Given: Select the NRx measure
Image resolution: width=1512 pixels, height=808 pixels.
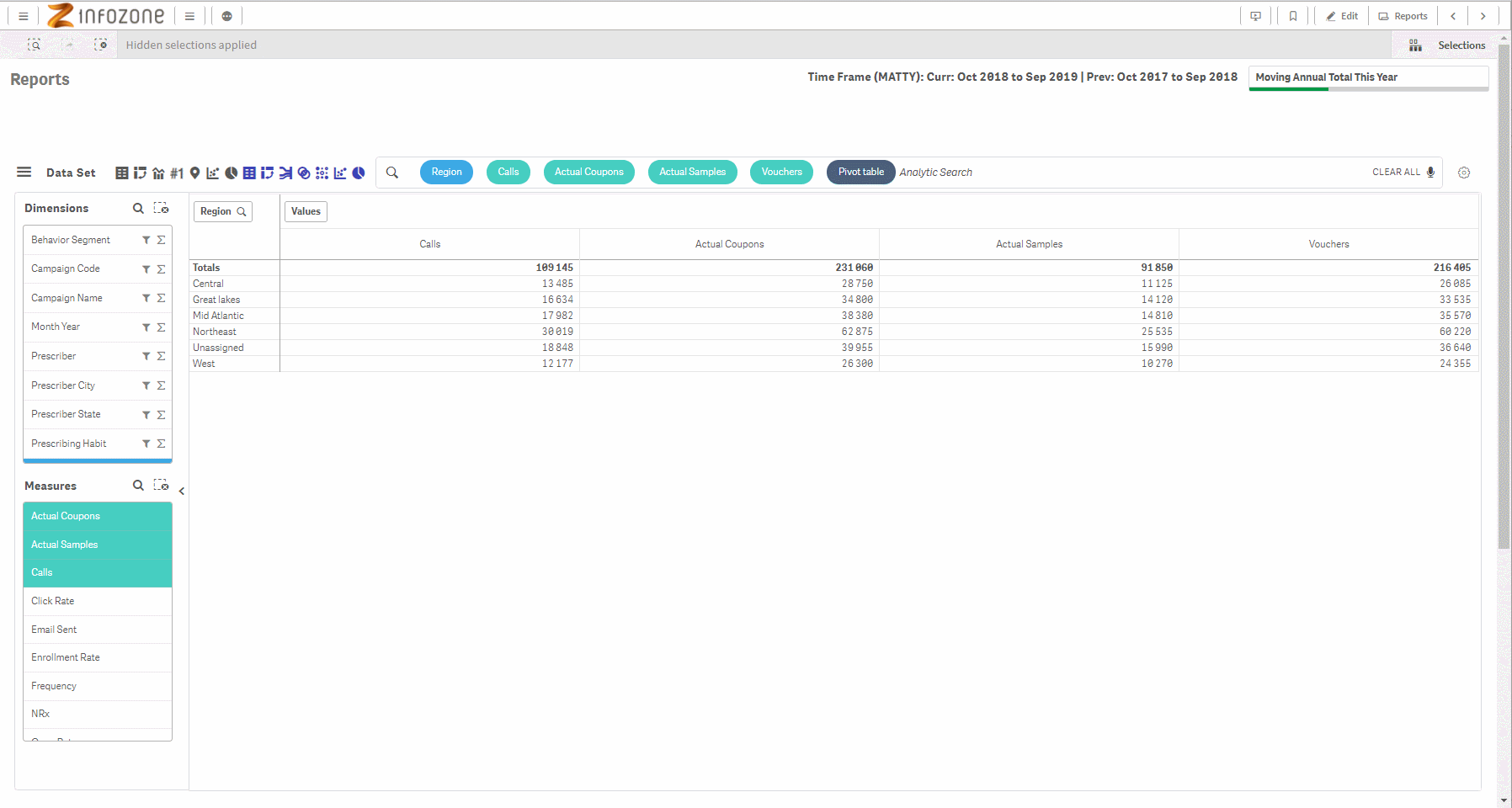Looking at the screenshot, I should pyautogui.click(x=98, y=714).
